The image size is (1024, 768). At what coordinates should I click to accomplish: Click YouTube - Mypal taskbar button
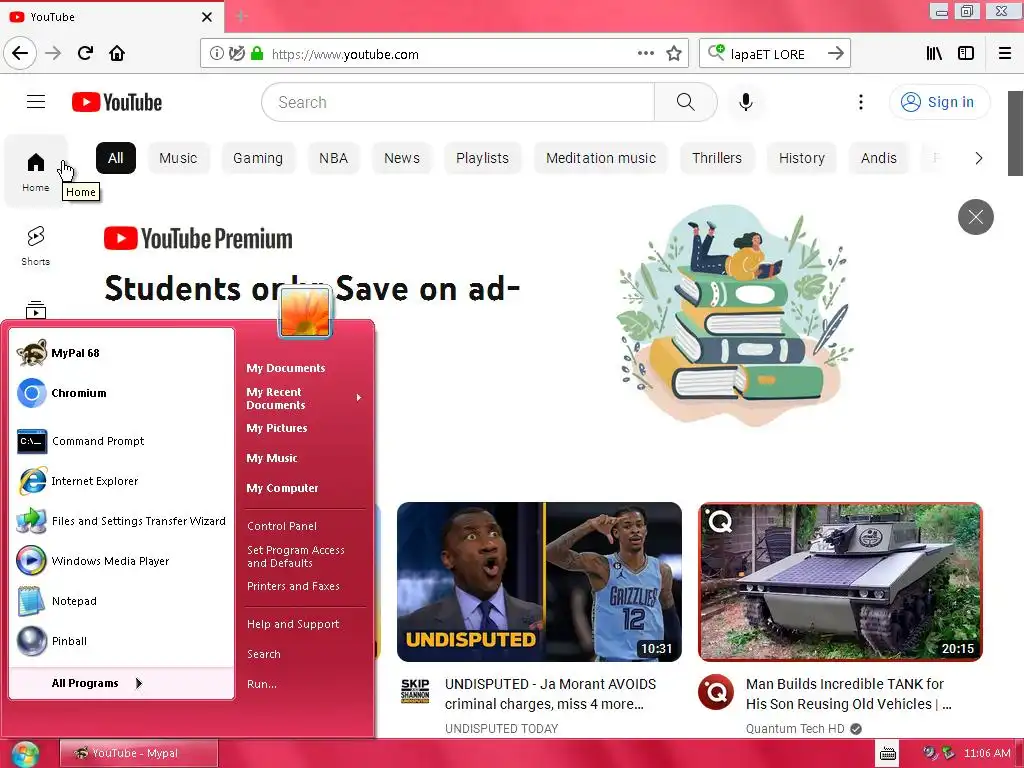click(x=138, y=753)
